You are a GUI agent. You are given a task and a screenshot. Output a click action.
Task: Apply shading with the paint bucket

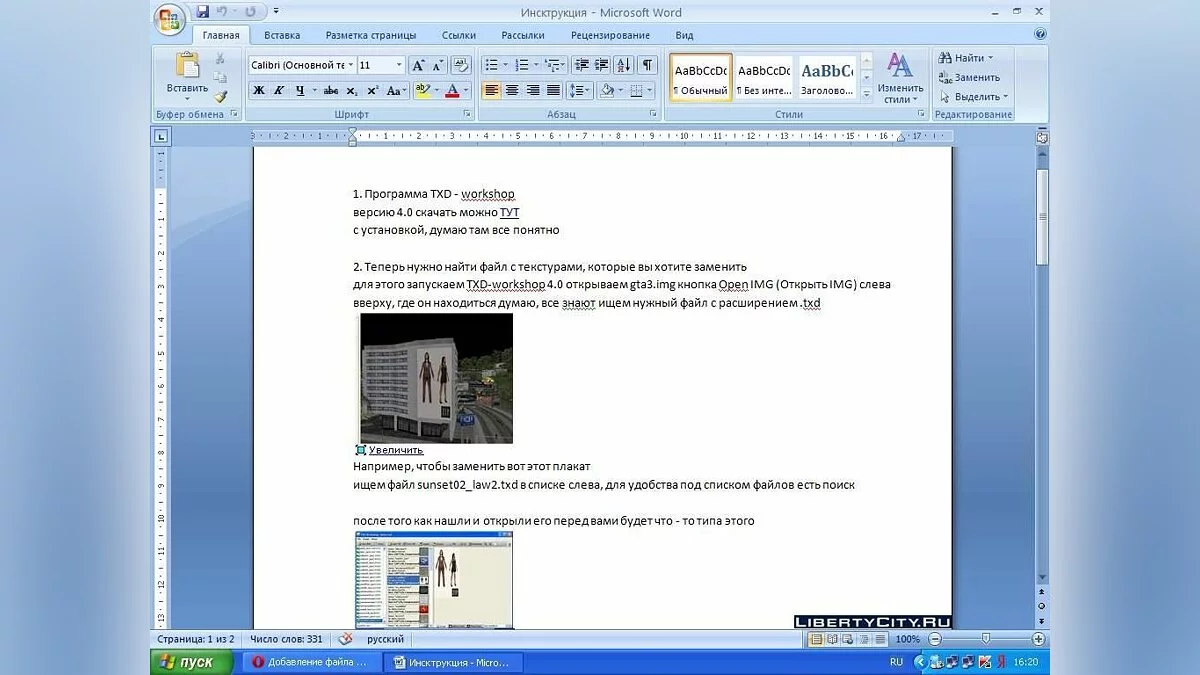point(606,91)
